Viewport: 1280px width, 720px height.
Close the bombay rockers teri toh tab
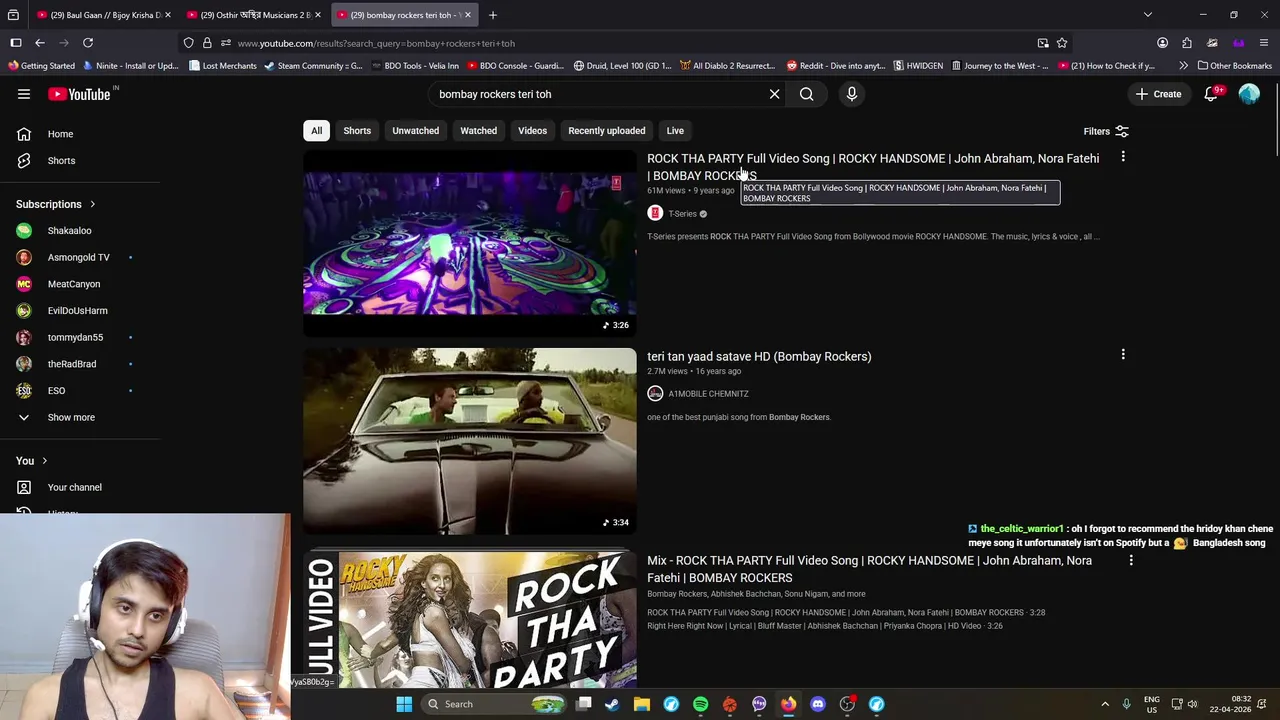(467, 15)
